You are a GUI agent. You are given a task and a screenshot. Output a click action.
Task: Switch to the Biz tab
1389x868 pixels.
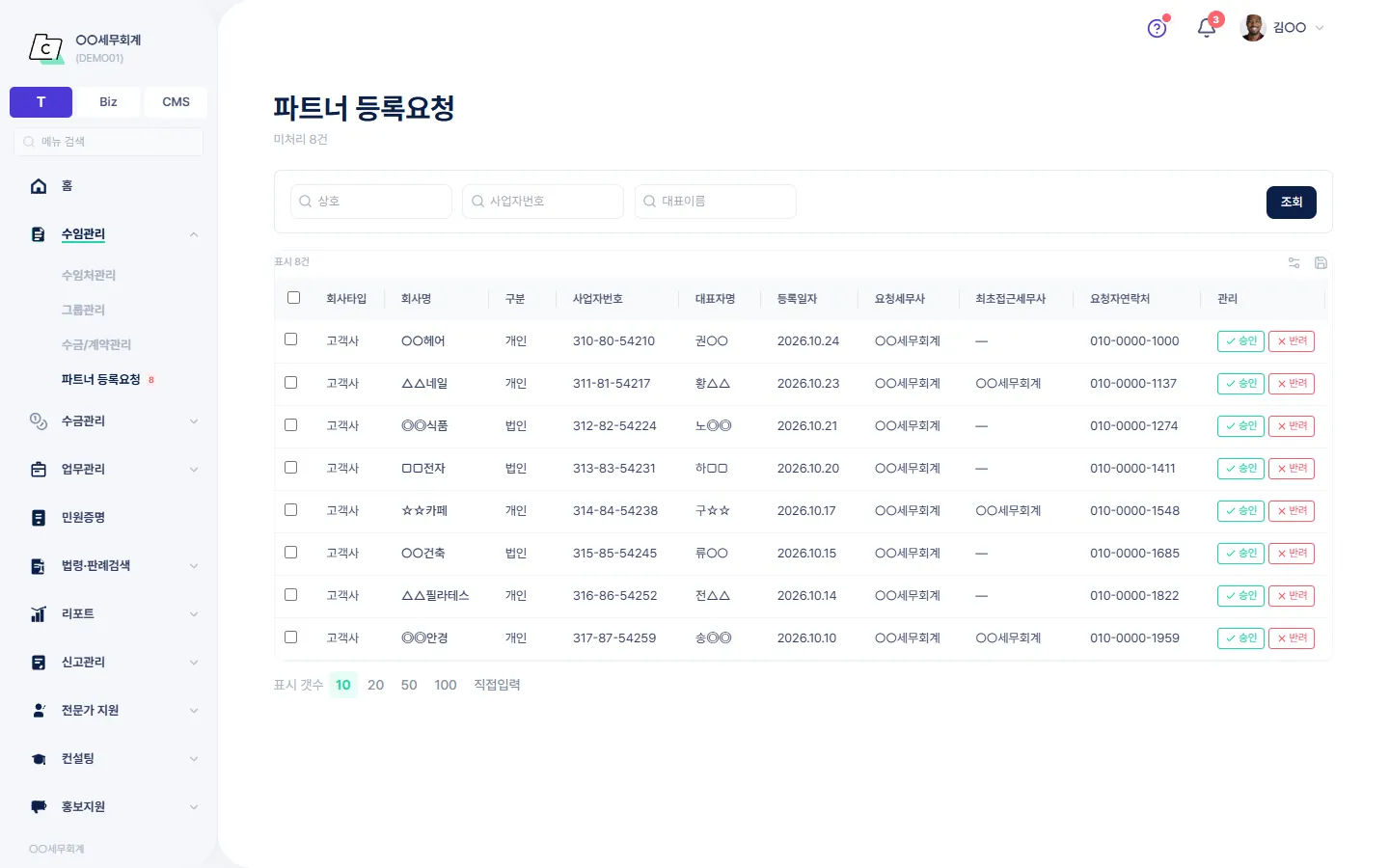coord(108,102)
